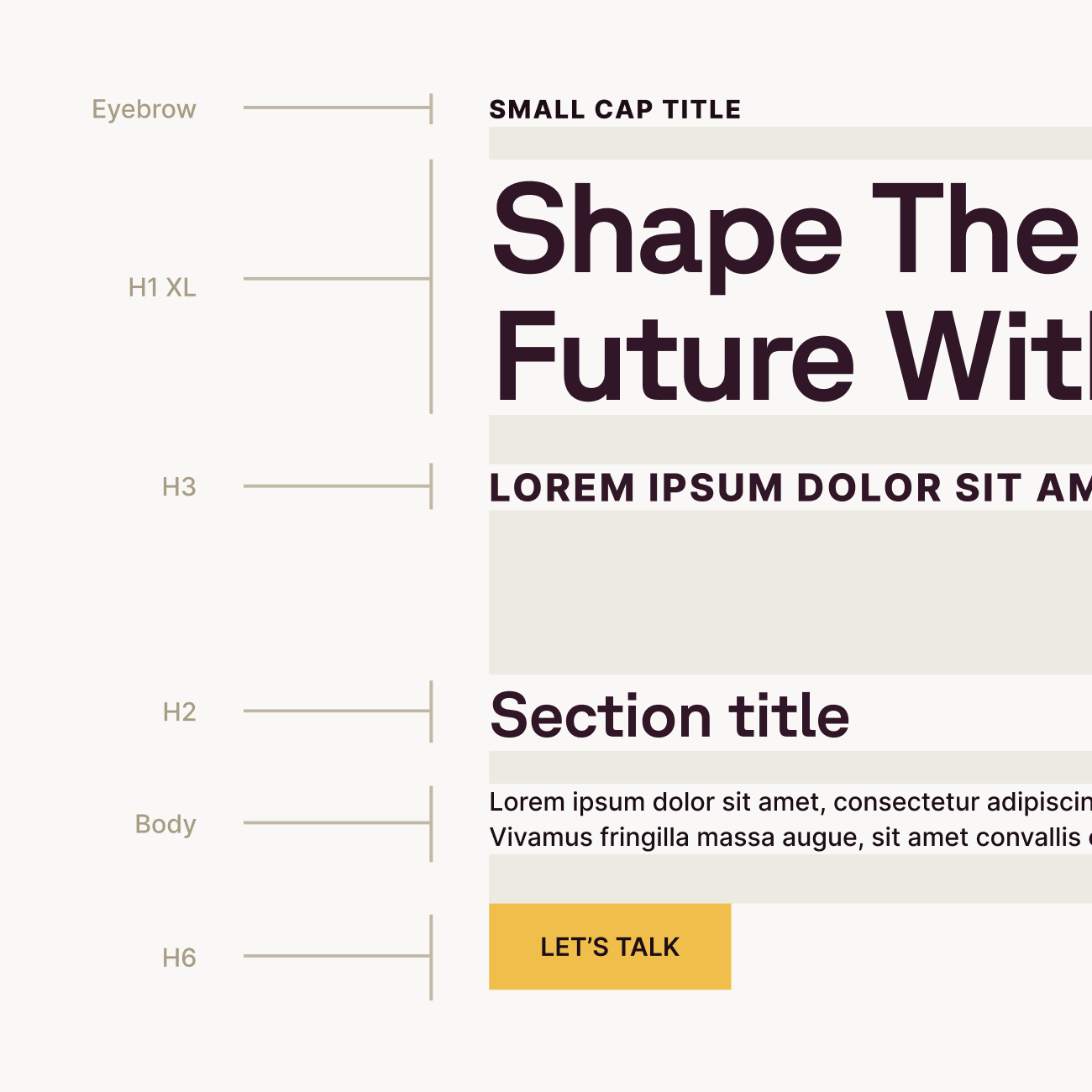Select the beige spacer below SMALL CAP TITLE
The height and width of the screenshot is (1092, 1092).
(790, 143)
